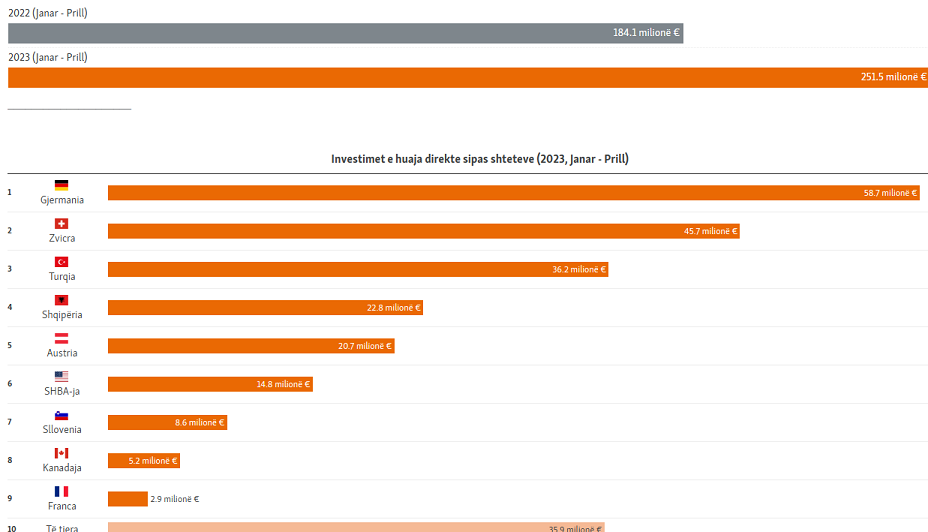Viewport: 928px width, 532px height.
Task: Select the 2022 gray bar of 184.1 milionë €
Action: point(345,33)
